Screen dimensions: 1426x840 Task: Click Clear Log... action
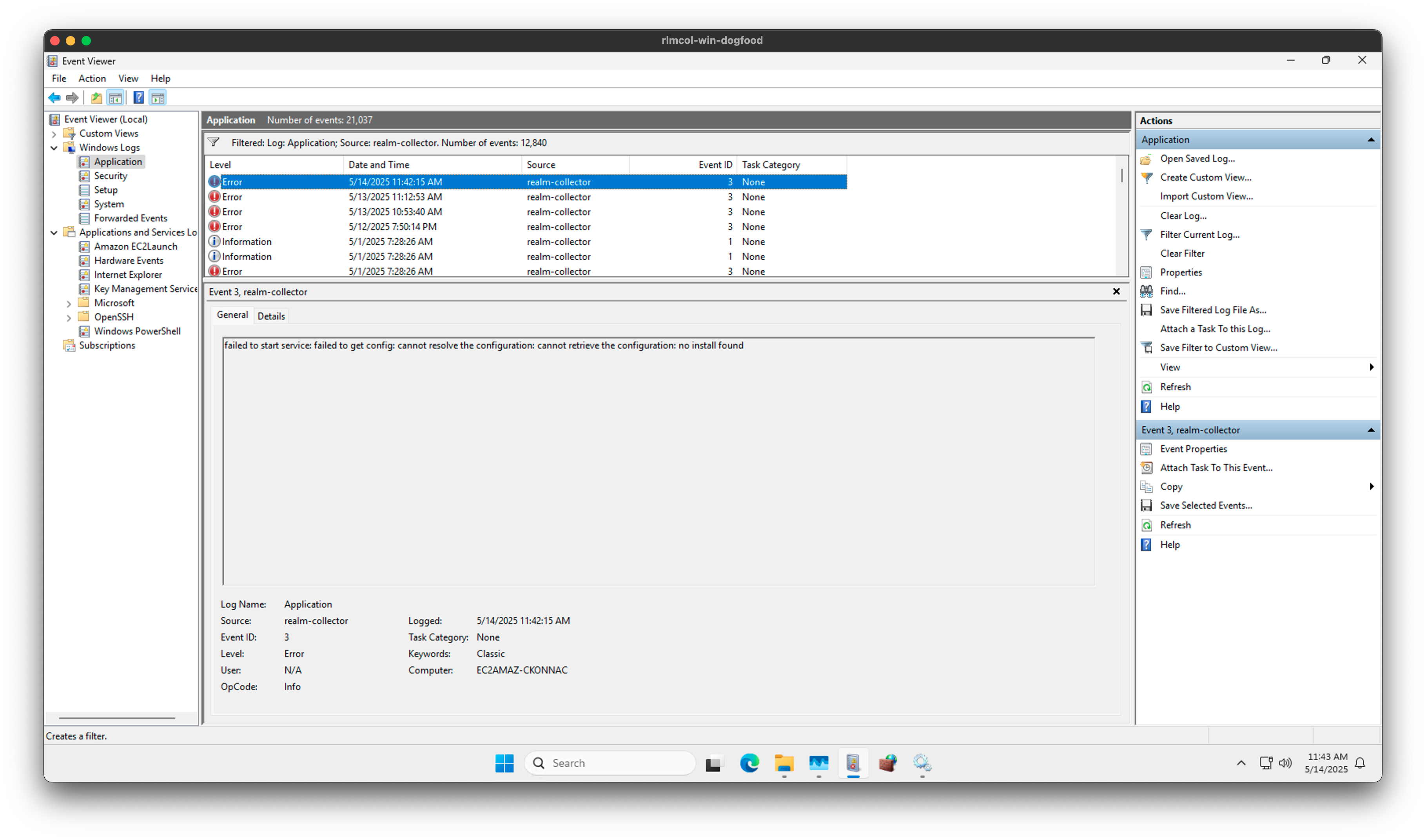click(x=1183, y=216)
